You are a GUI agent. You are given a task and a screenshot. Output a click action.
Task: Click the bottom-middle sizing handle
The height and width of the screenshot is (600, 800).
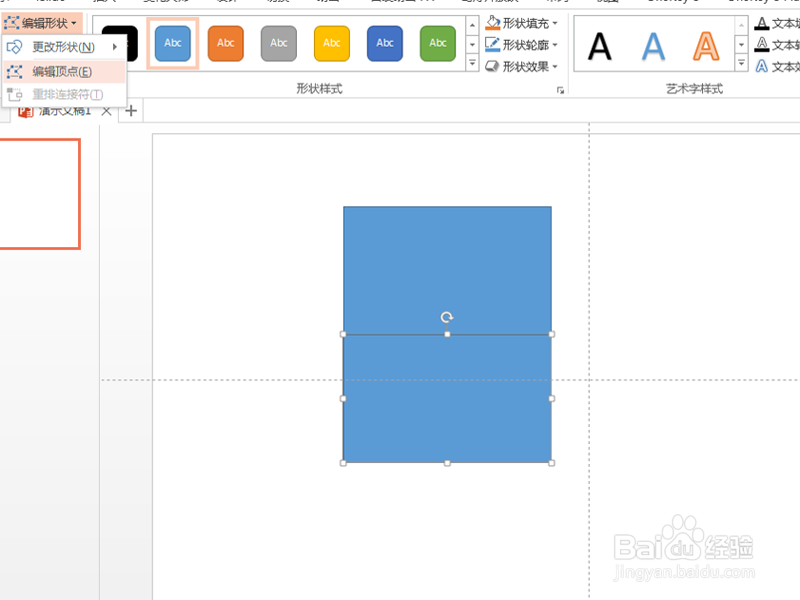[447, 463]
